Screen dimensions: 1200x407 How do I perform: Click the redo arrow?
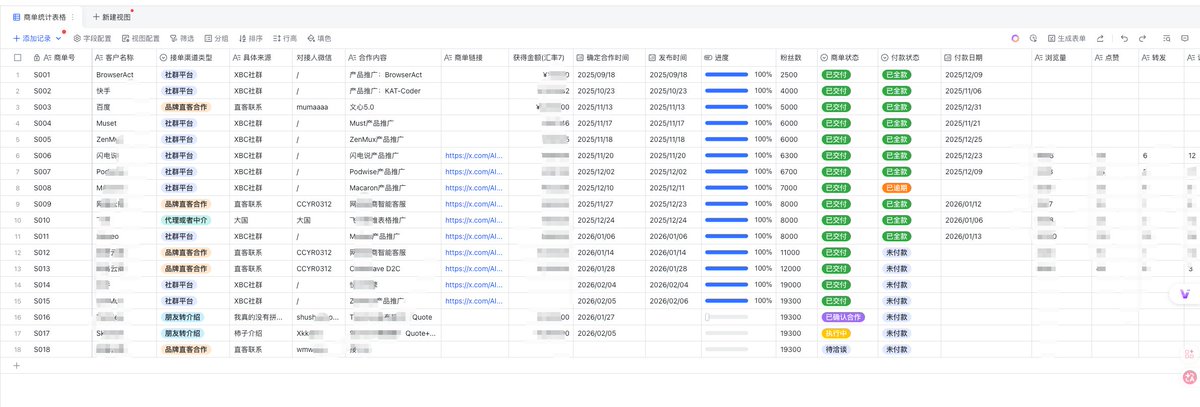coord(1142,37)
